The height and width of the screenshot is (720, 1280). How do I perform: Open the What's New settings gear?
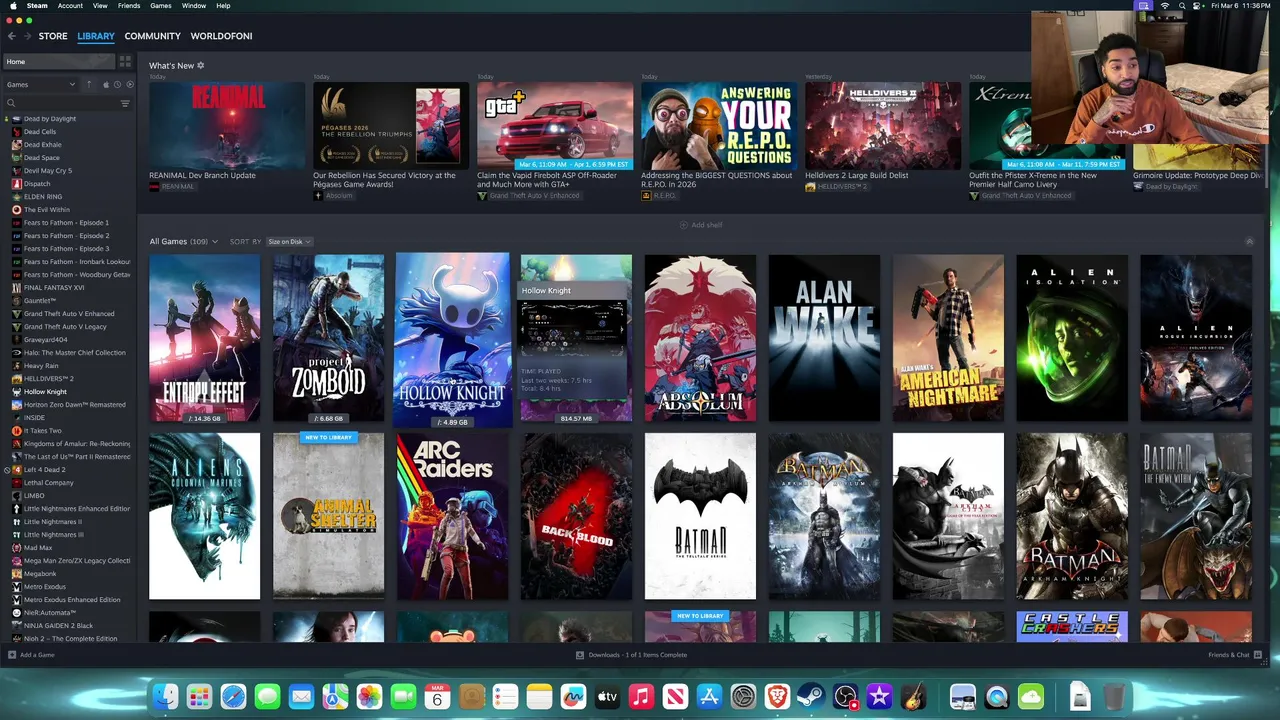pyautogui.click(x=200, y=66)
